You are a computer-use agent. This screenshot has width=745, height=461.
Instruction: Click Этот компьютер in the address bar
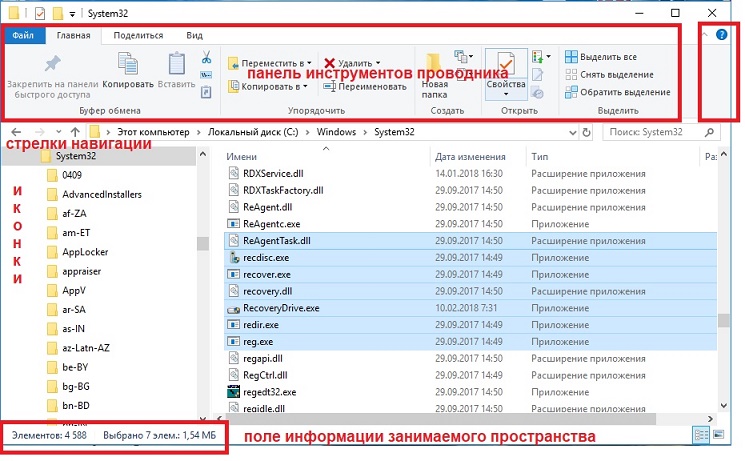tap(153, 132)
